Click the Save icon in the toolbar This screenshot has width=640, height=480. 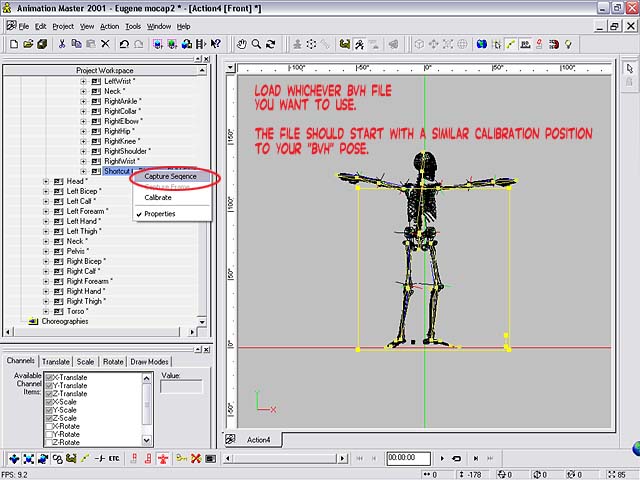(x=42, y=44)
